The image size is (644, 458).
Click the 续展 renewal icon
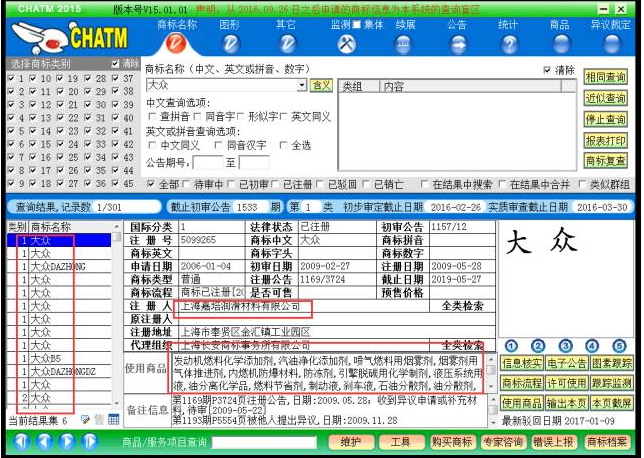[405, 42]
